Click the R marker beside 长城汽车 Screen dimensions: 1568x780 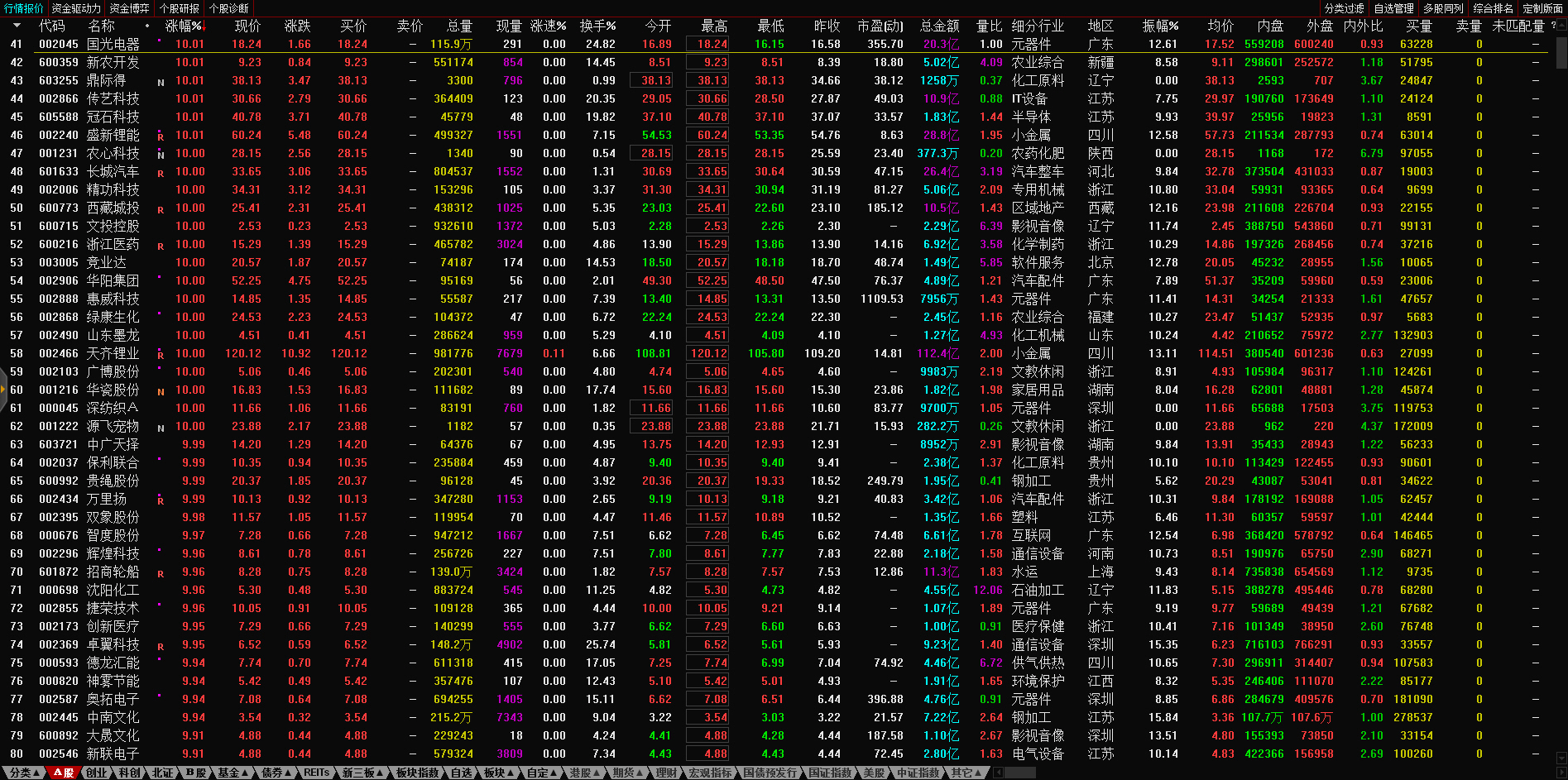pyautogui.click(x=161, y=173)
